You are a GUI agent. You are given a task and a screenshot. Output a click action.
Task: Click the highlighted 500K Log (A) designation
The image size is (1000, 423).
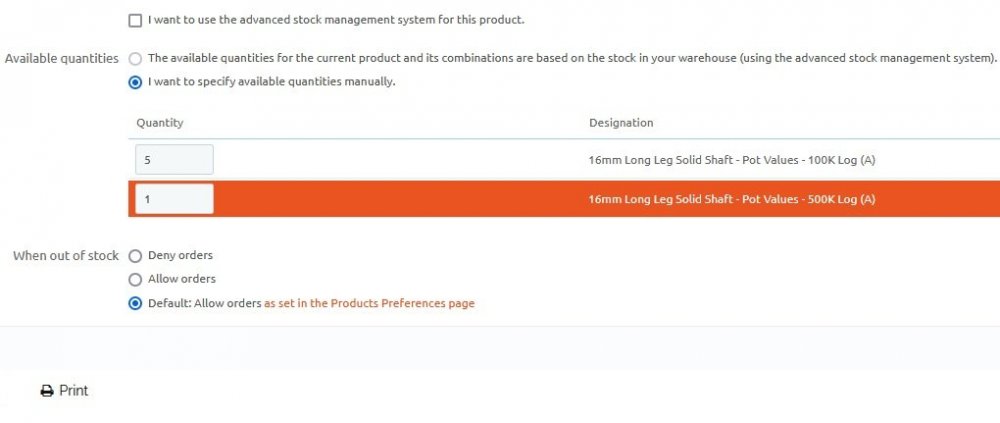coord(732,199)
